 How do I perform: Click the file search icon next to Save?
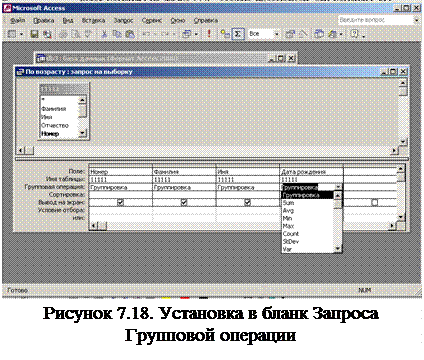coord(48,34)
